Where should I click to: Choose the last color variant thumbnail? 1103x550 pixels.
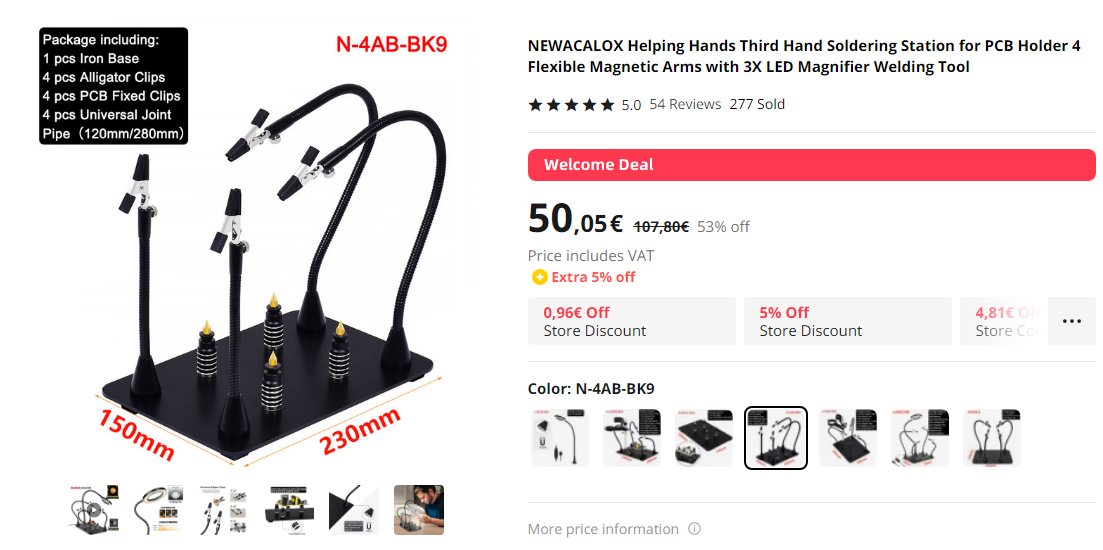pyautogui.click(x=992, y=438)
